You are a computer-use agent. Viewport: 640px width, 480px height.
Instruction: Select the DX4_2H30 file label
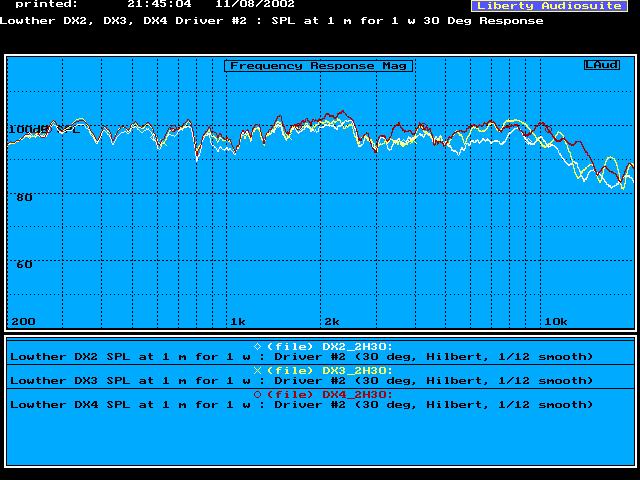pyautogui.click(x=329, y=395)
